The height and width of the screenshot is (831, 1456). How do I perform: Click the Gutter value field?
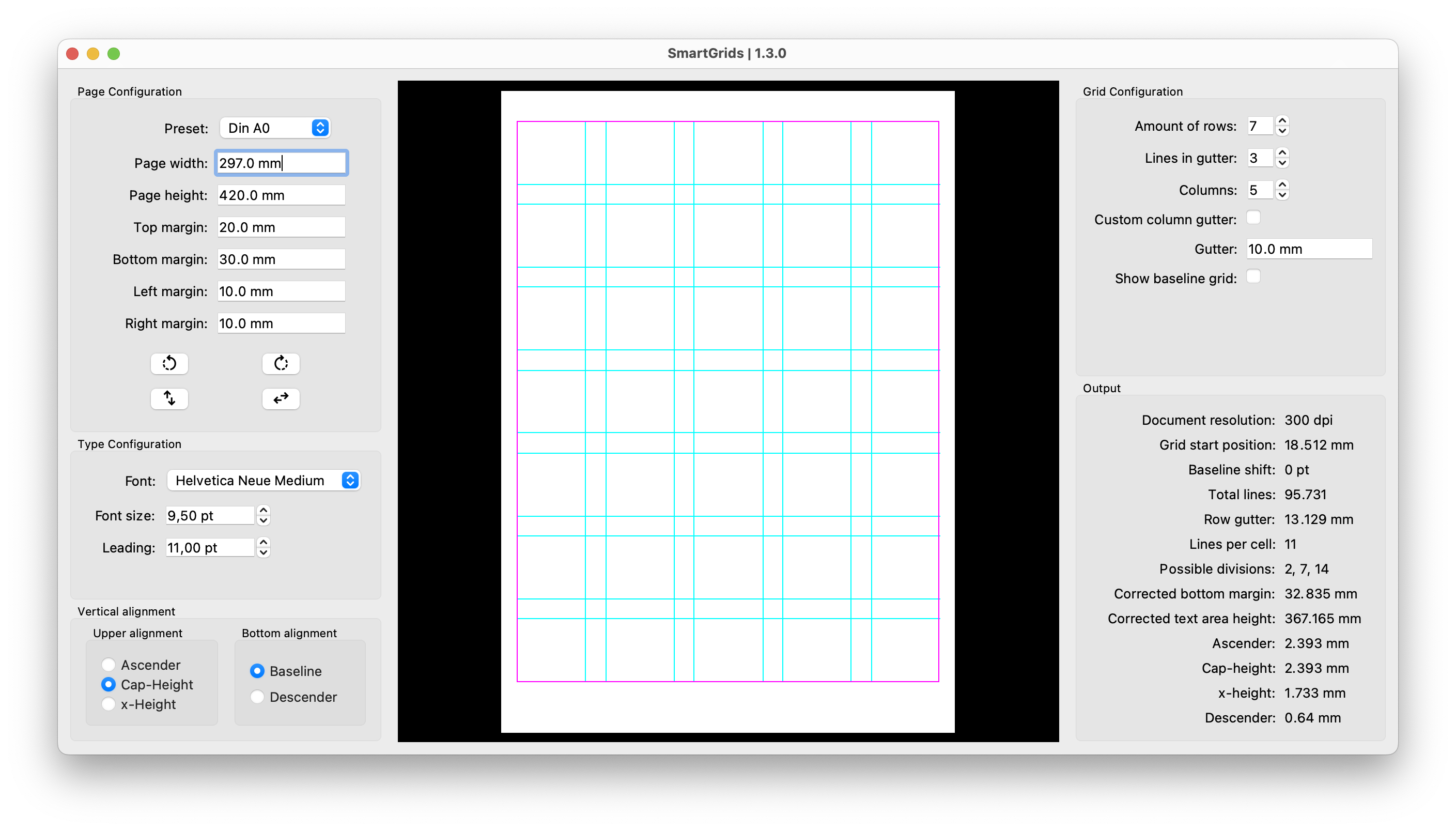point(1309,249)
